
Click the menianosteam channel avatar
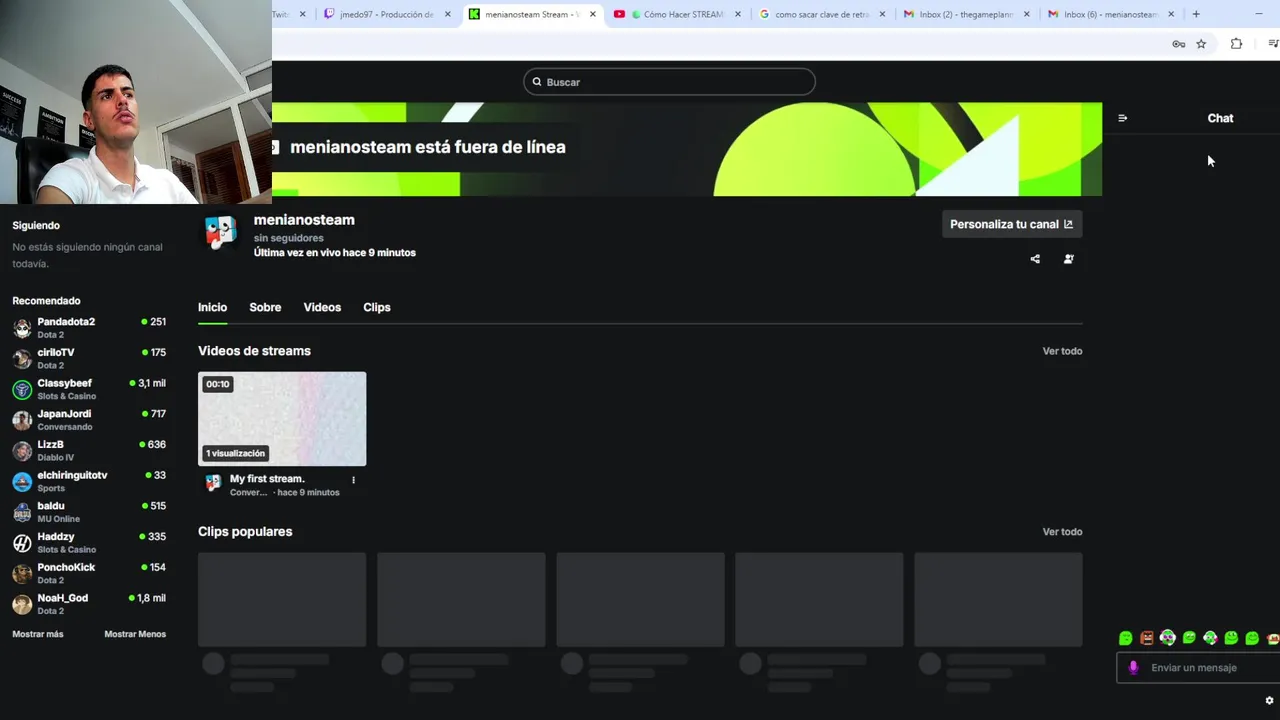pos(221,232)
